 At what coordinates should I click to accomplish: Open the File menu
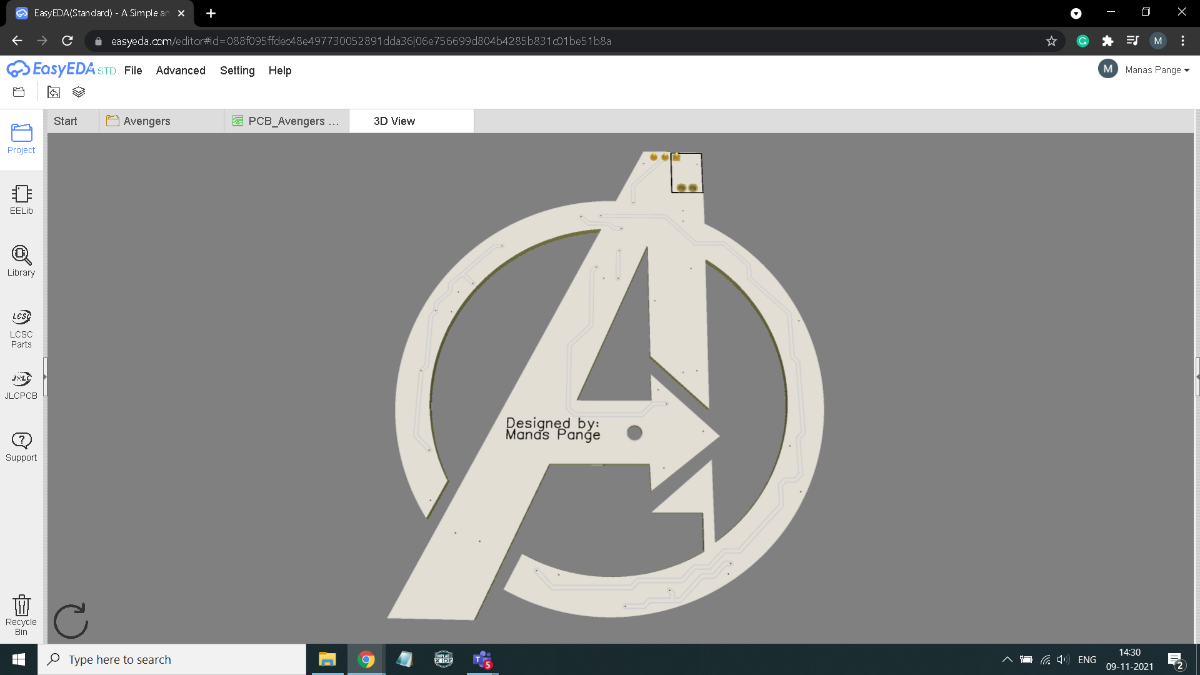click(133, 71)
